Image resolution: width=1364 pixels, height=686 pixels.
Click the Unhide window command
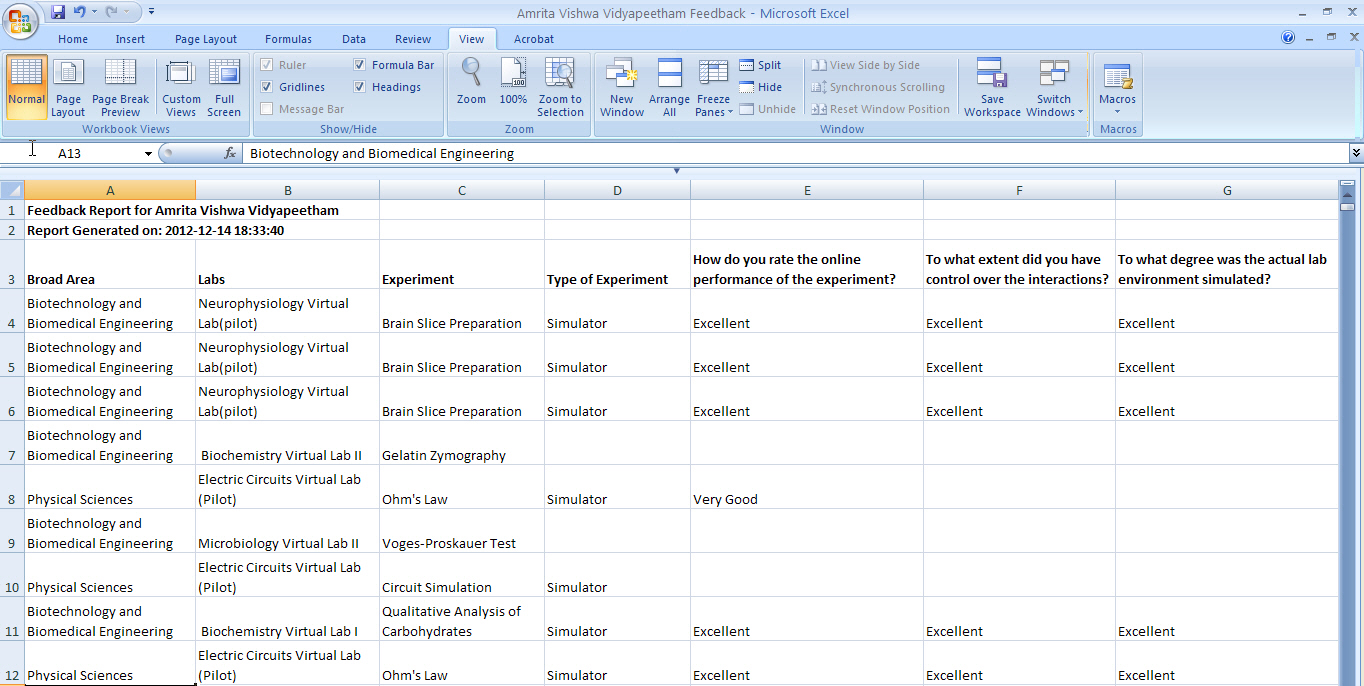pyautogui.click(x=767, y=109)
